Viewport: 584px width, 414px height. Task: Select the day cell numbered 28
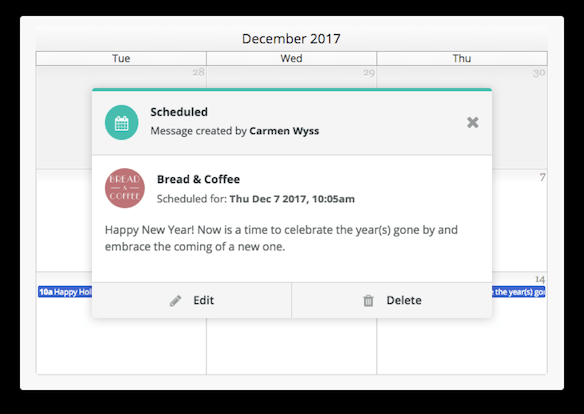[121, 117]
